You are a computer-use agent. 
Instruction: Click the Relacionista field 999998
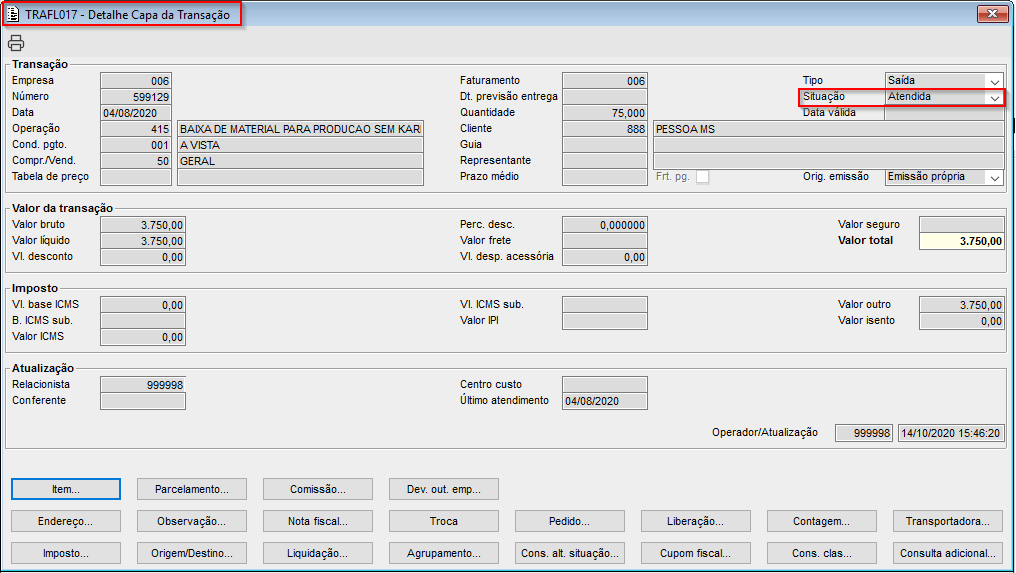(143, 385)
